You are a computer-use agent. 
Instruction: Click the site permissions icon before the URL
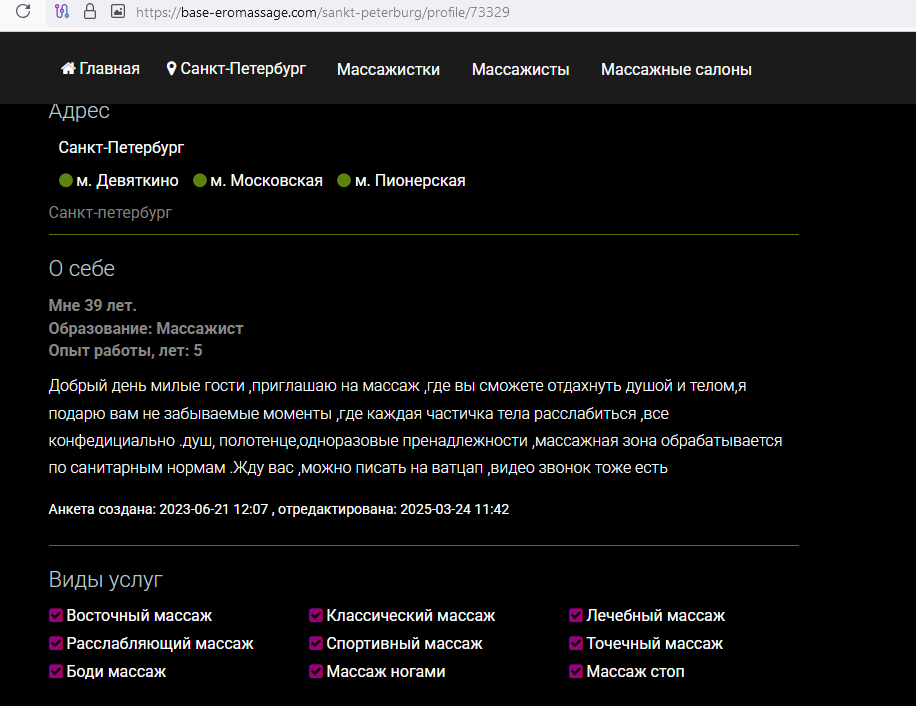point(117,12)
